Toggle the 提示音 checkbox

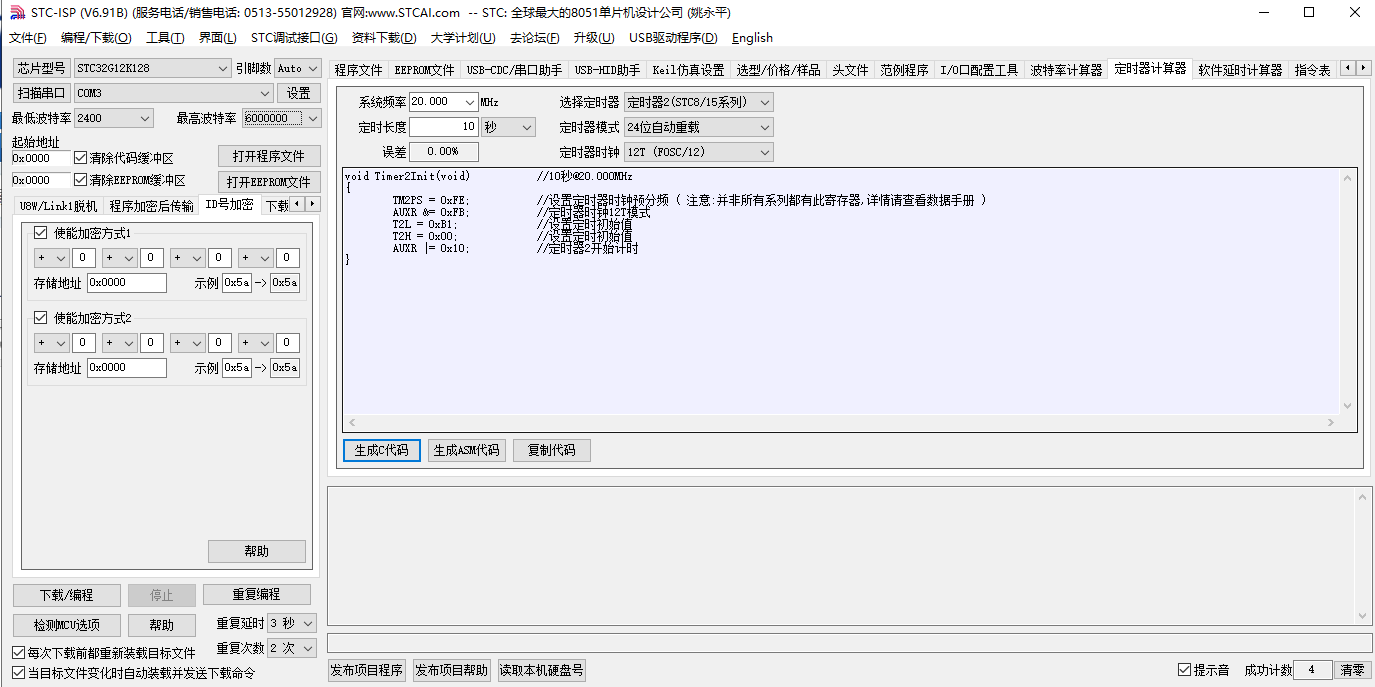point(1185,670)
